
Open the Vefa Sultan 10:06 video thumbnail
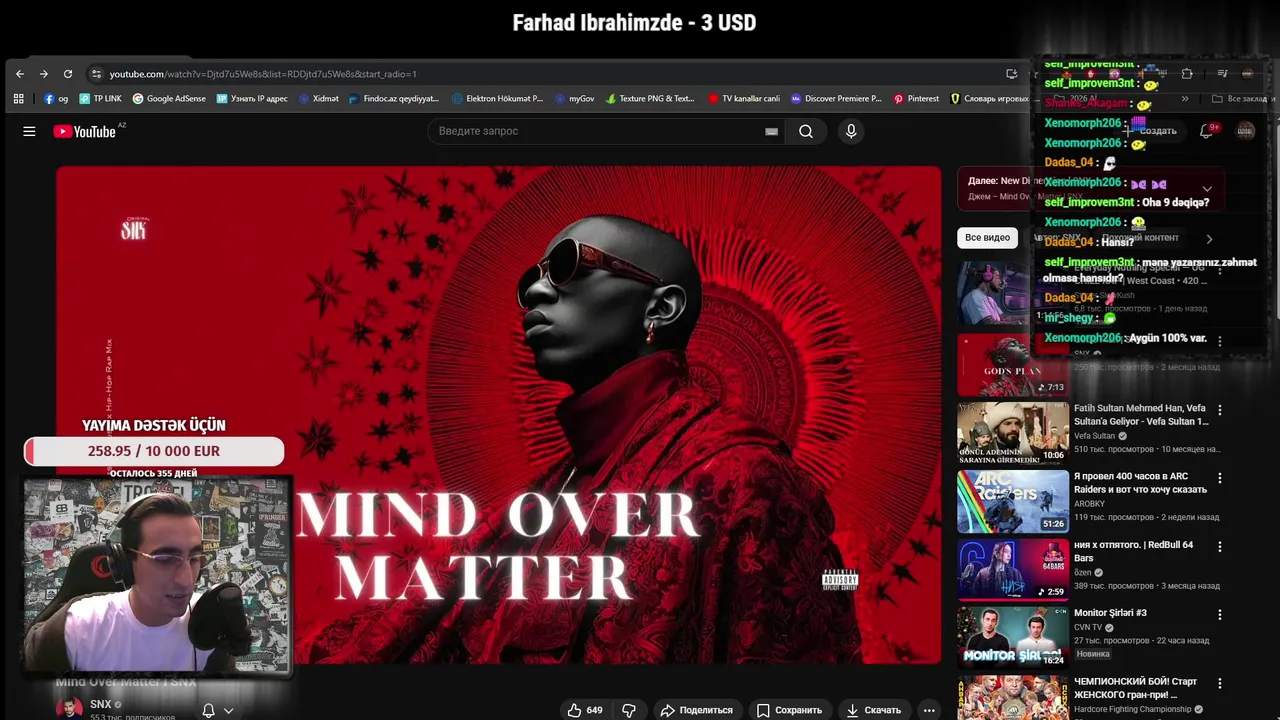[x=1013, y=433]
